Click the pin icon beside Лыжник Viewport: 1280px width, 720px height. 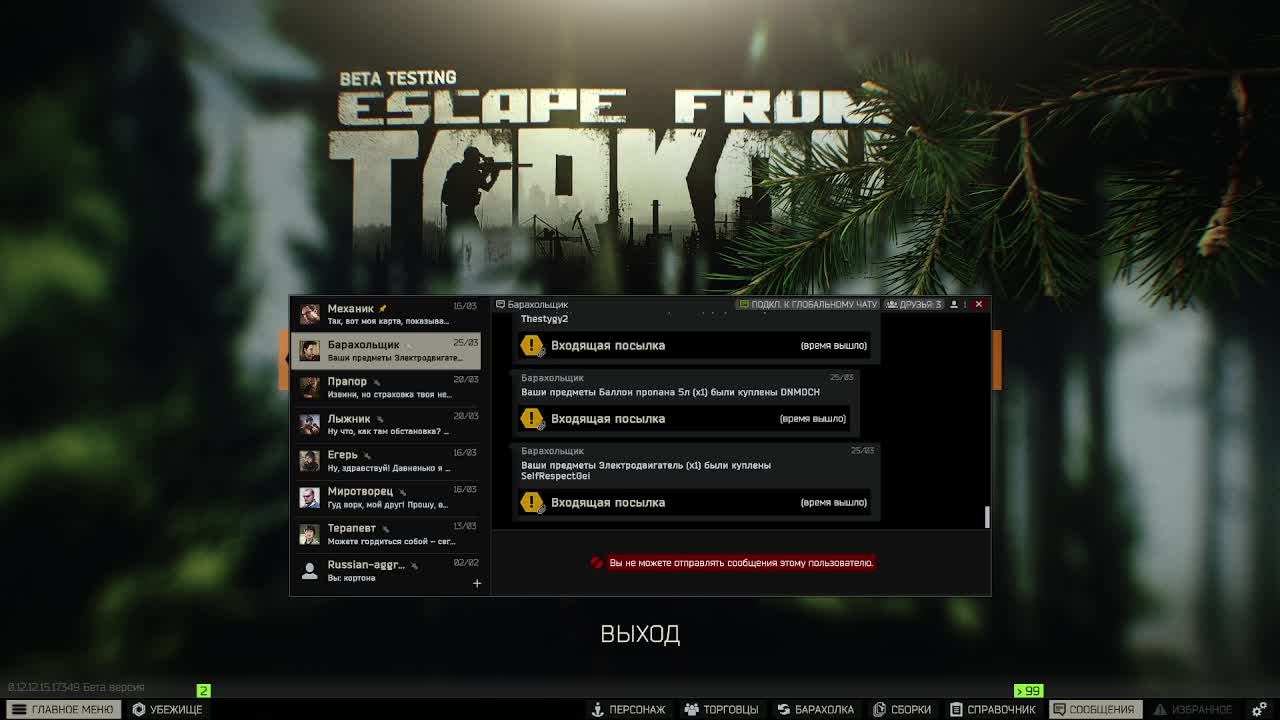pos(379,419)
